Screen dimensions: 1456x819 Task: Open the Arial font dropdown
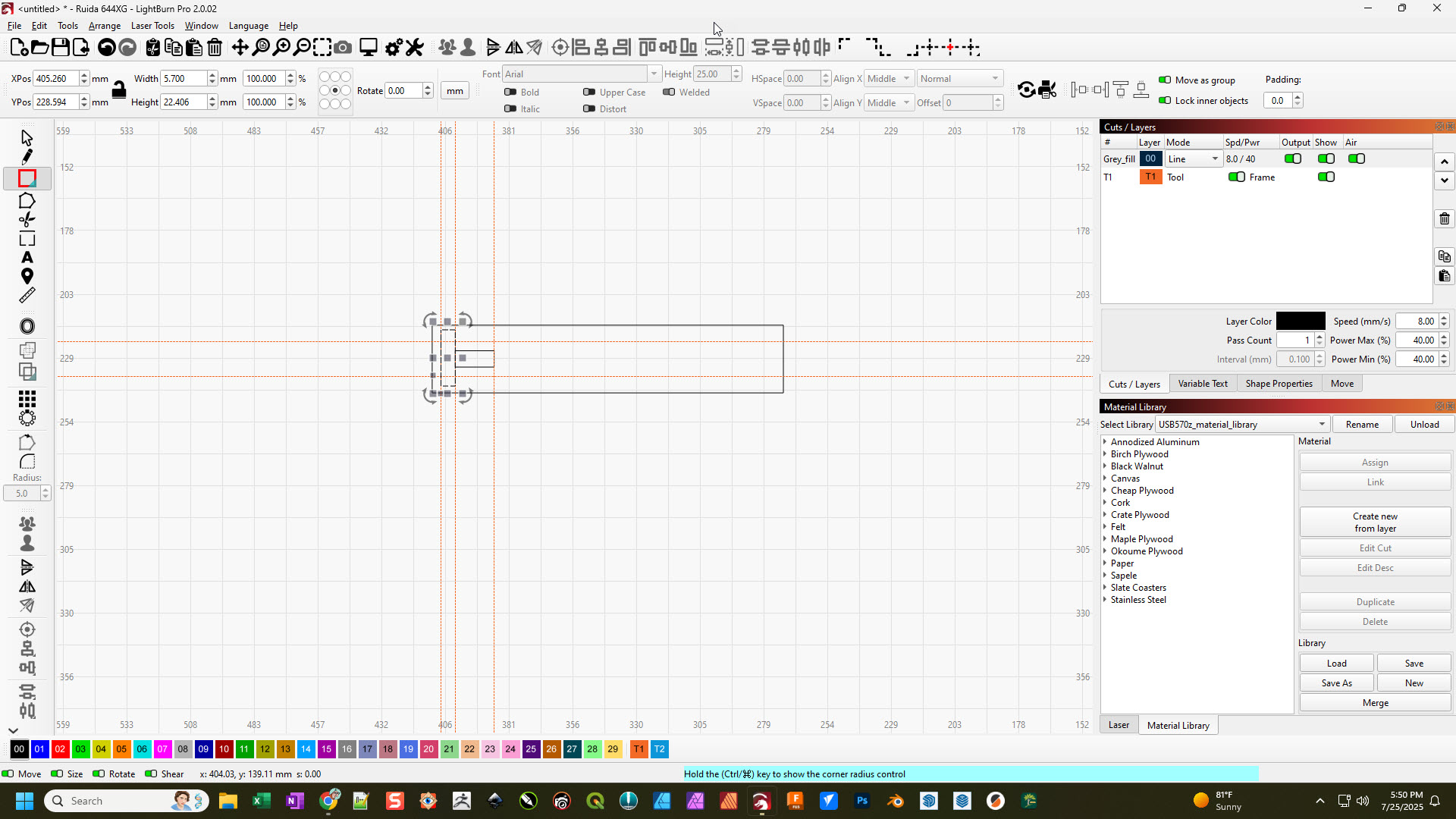click(653, 74)
